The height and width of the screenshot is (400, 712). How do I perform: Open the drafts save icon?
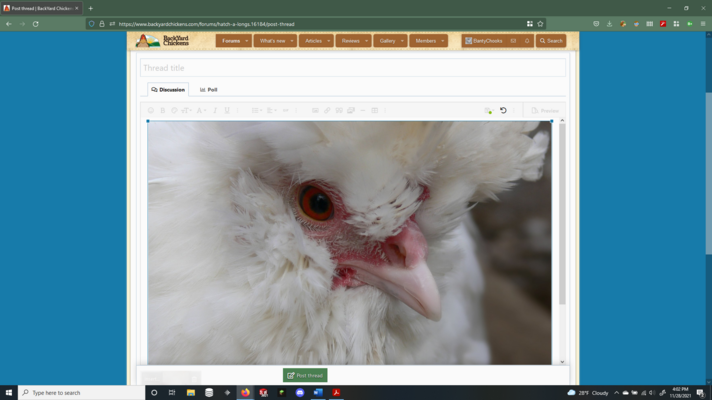[x=488, y=110]
